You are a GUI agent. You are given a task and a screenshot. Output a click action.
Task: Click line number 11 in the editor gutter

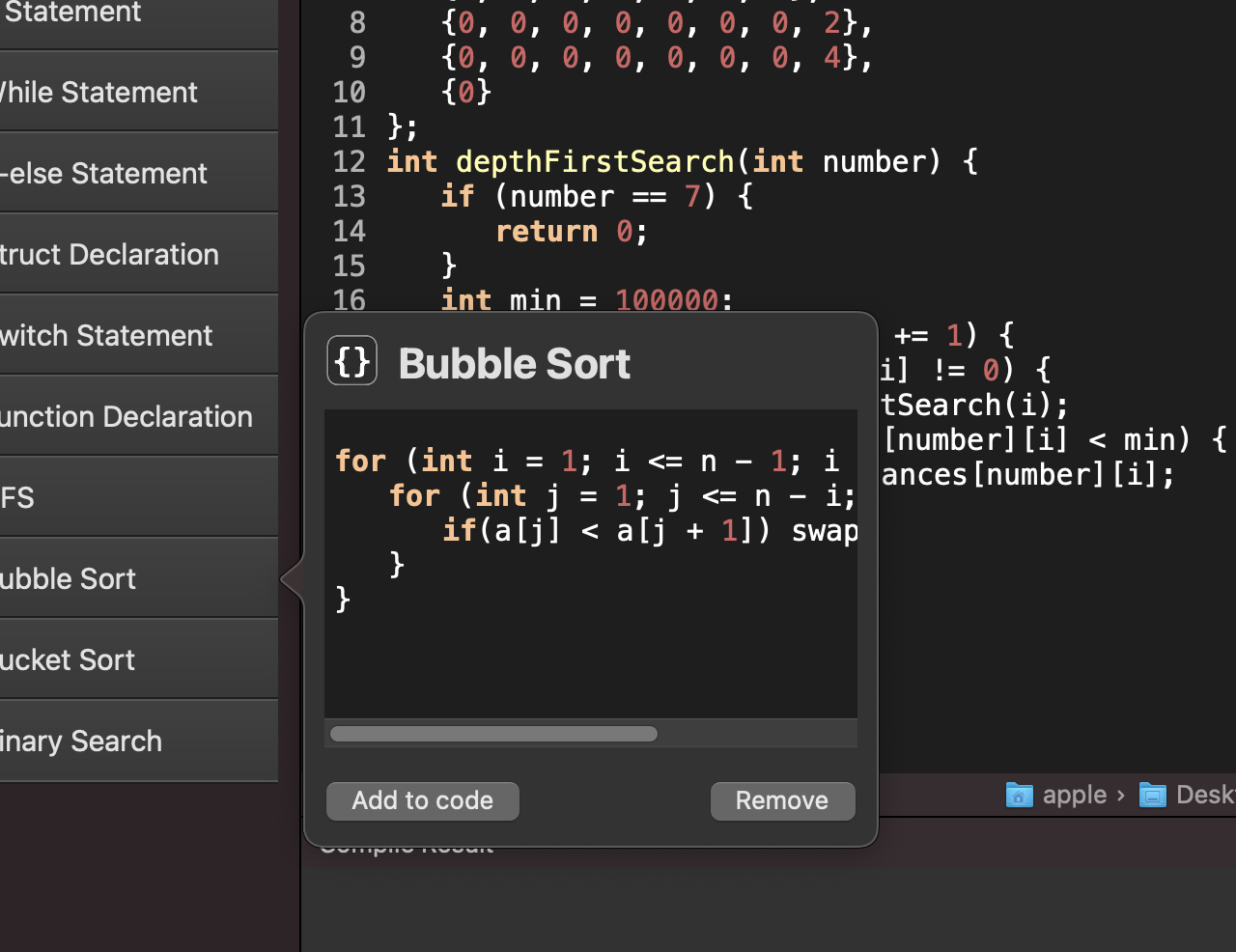pos(350,126)
